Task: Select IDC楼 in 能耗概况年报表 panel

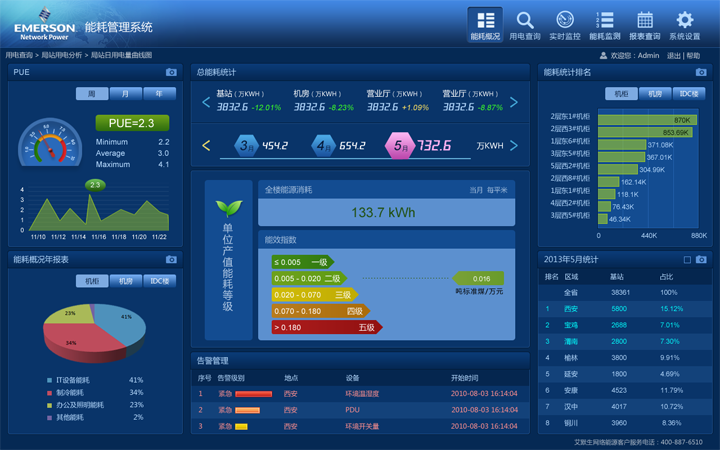Action: [x=159, y=281]
